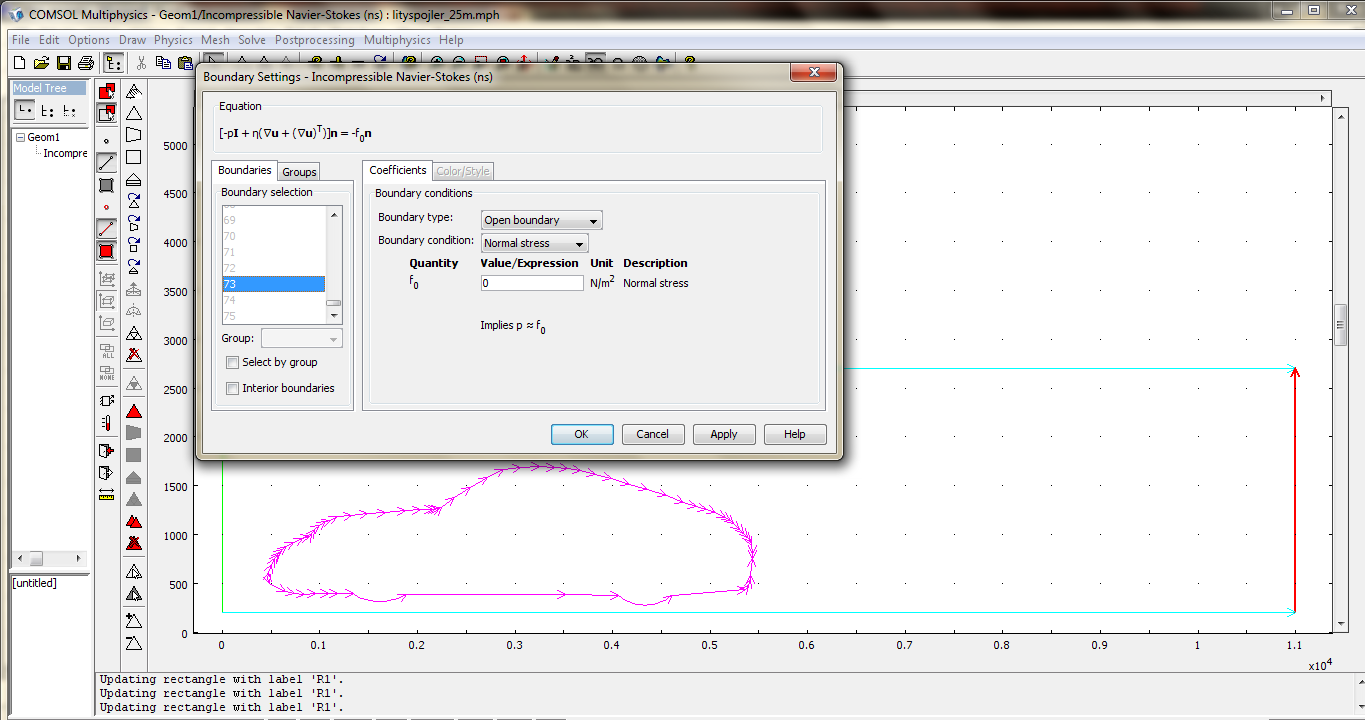Screen dimensions: 1365x720
Task: Click the Copy icon in main toolbar
Action: tap(163, 63)
